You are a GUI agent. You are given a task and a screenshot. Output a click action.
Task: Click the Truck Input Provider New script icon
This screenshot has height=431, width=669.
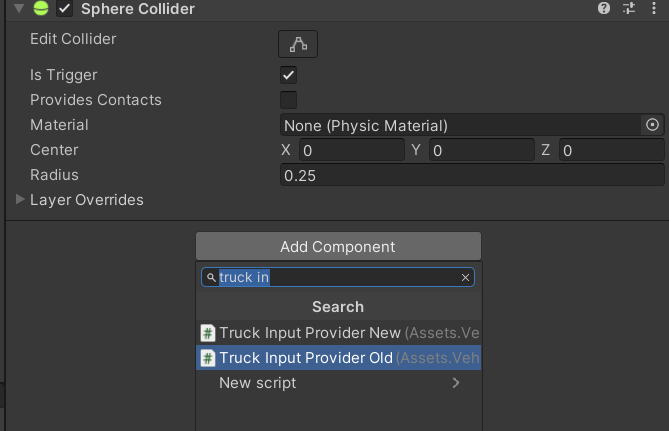(x=207, y=333)
